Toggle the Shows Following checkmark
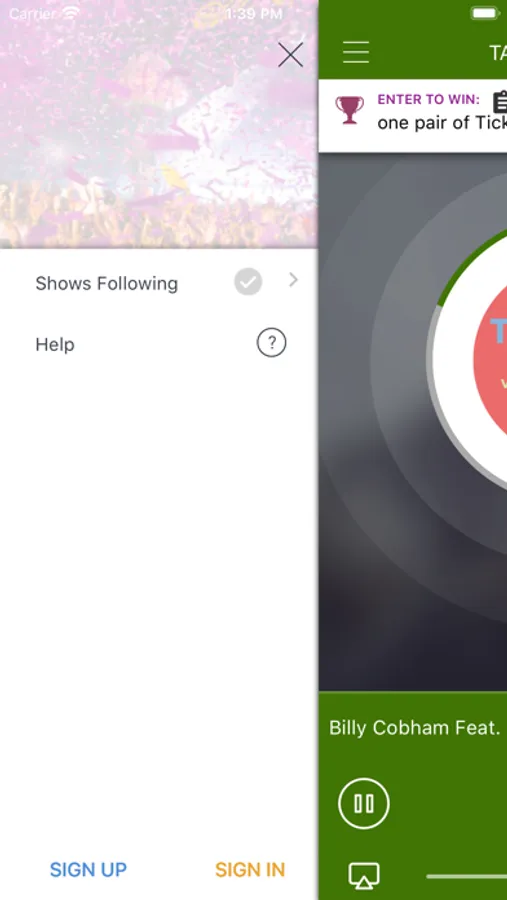507x900 pixels. [248, 281]
